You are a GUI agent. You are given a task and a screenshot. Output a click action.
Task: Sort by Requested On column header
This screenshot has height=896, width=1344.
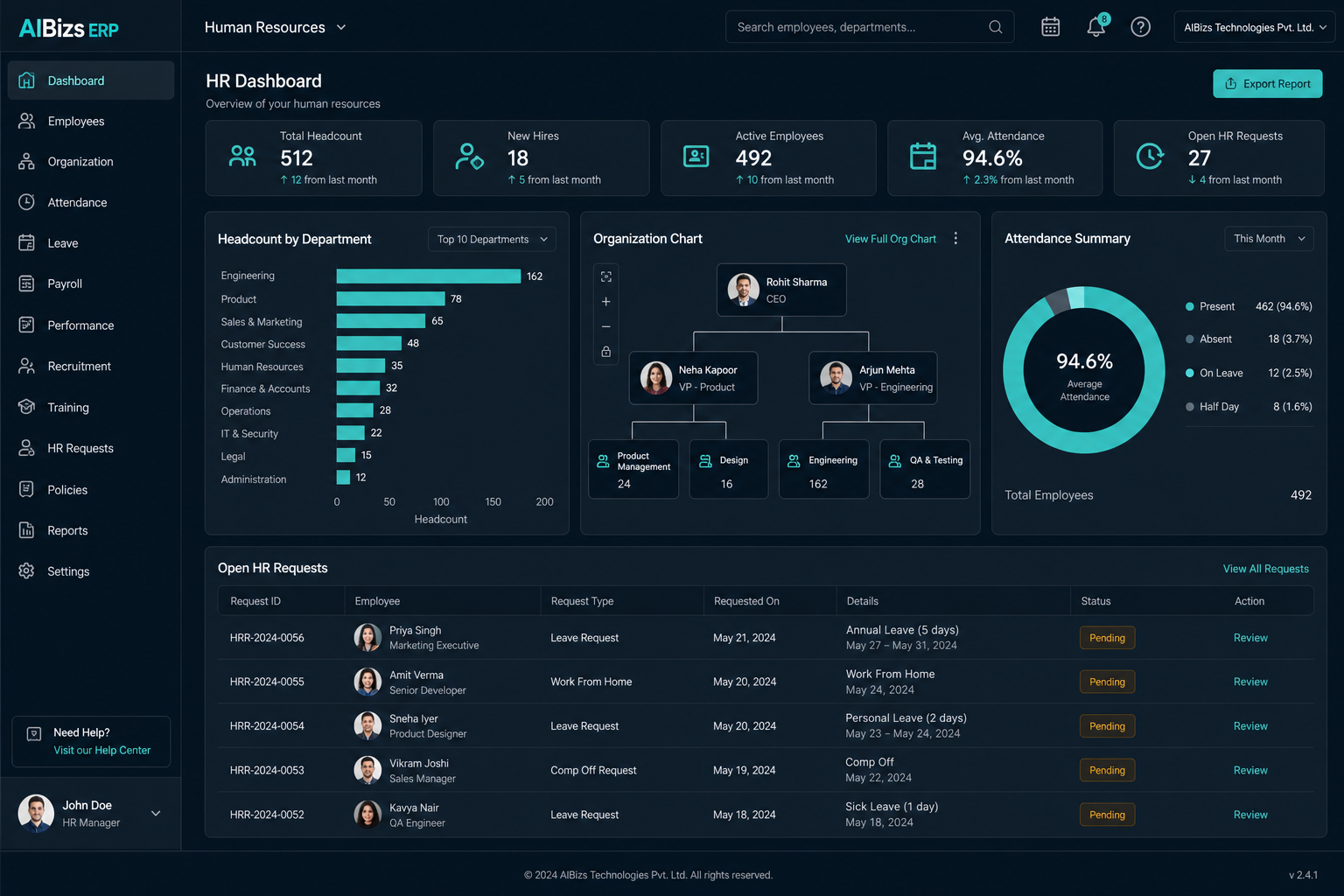[x=746, y=601]
